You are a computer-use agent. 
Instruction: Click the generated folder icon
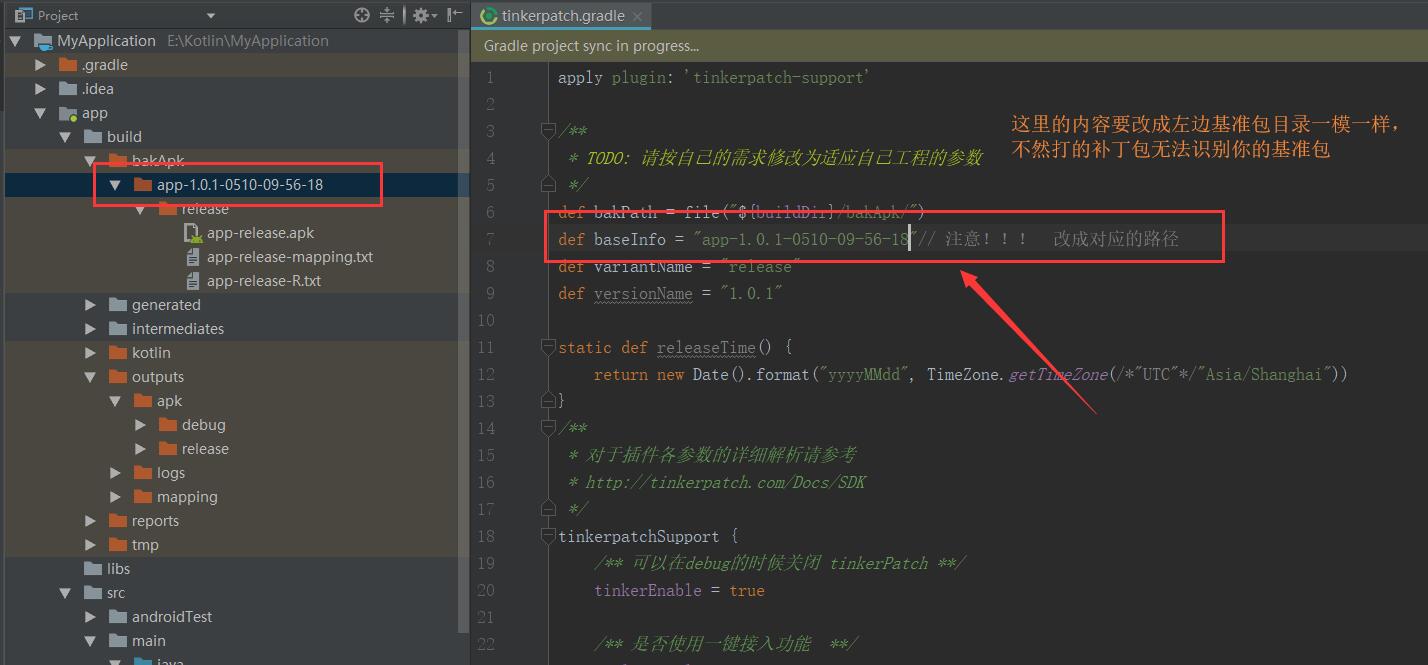118,305
